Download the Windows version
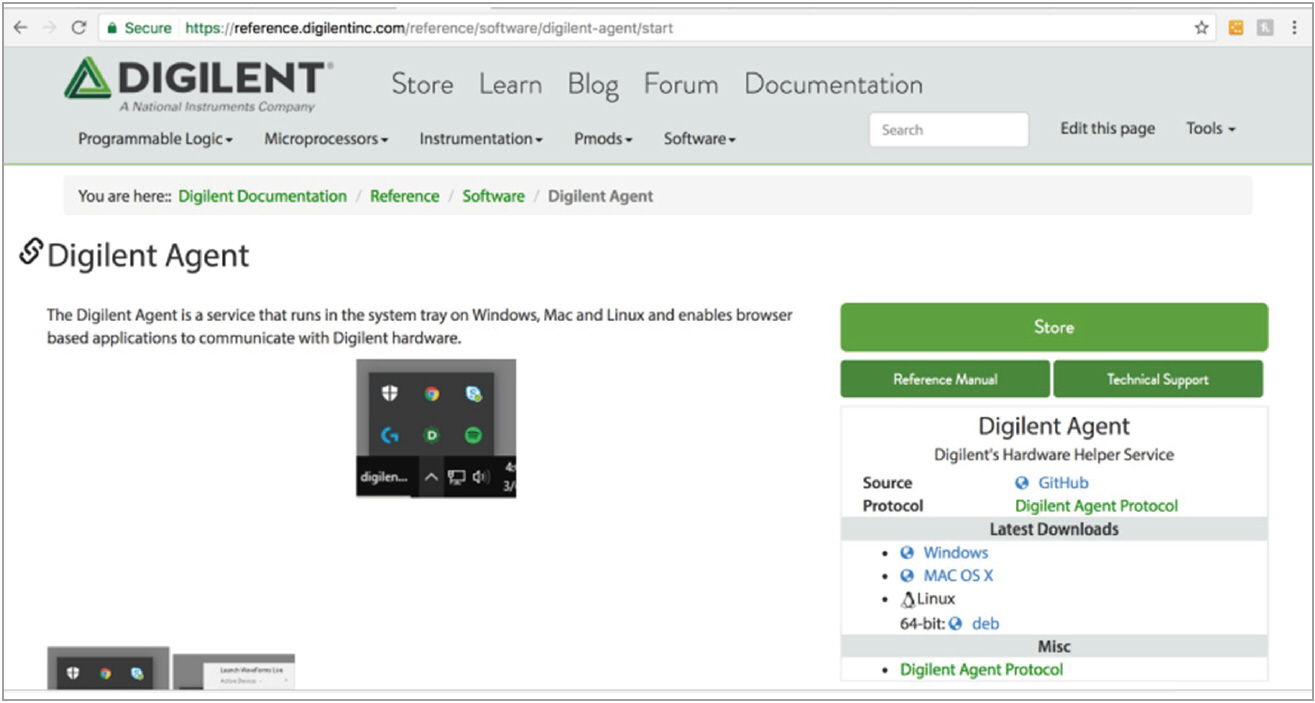1315x703 pixels. 955,553
